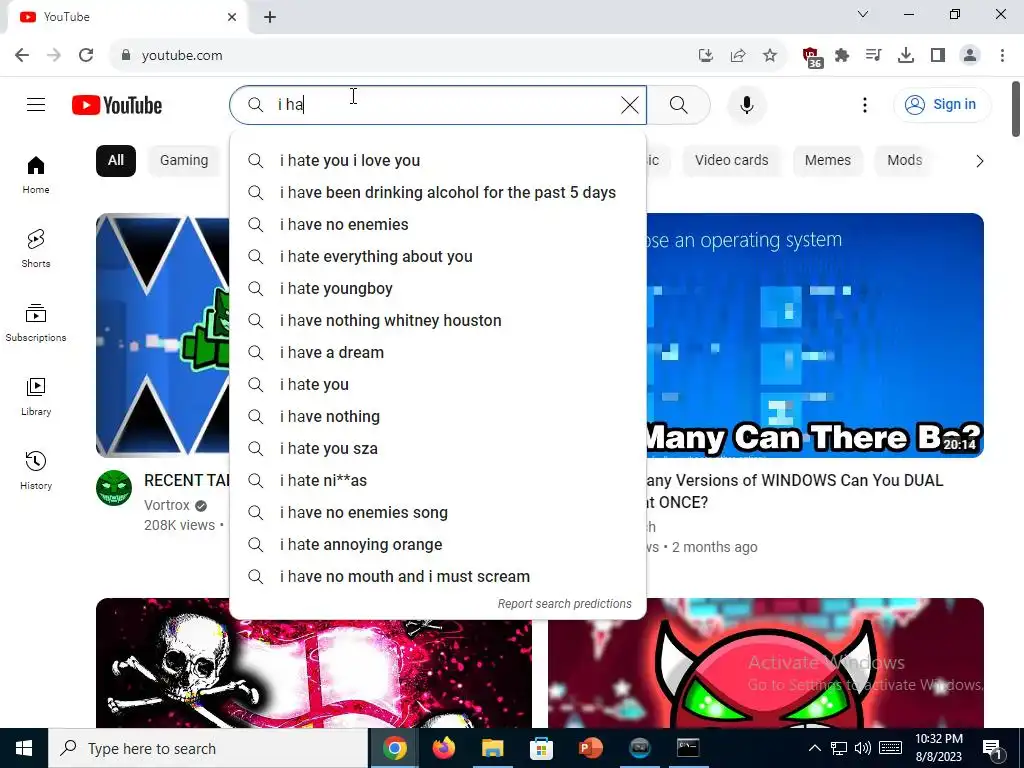
Task: Choose "i have no mouth and i must scream"
Action: tap(438, 577)
